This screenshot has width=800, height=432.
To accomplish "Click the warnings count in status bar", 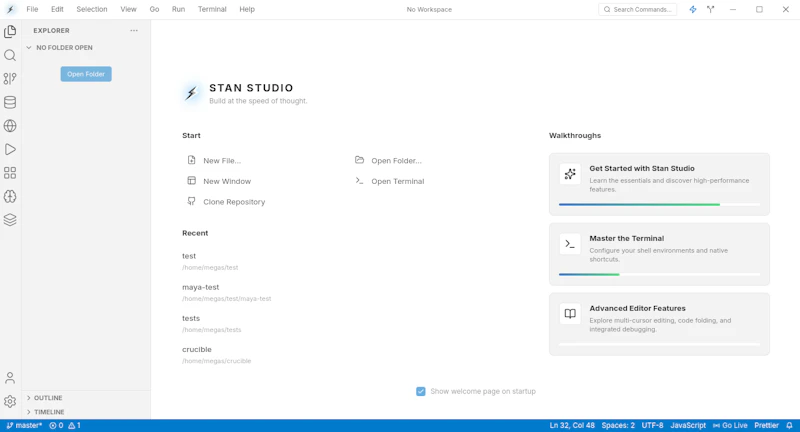I will pyautogui.click(x=74, y=425).
